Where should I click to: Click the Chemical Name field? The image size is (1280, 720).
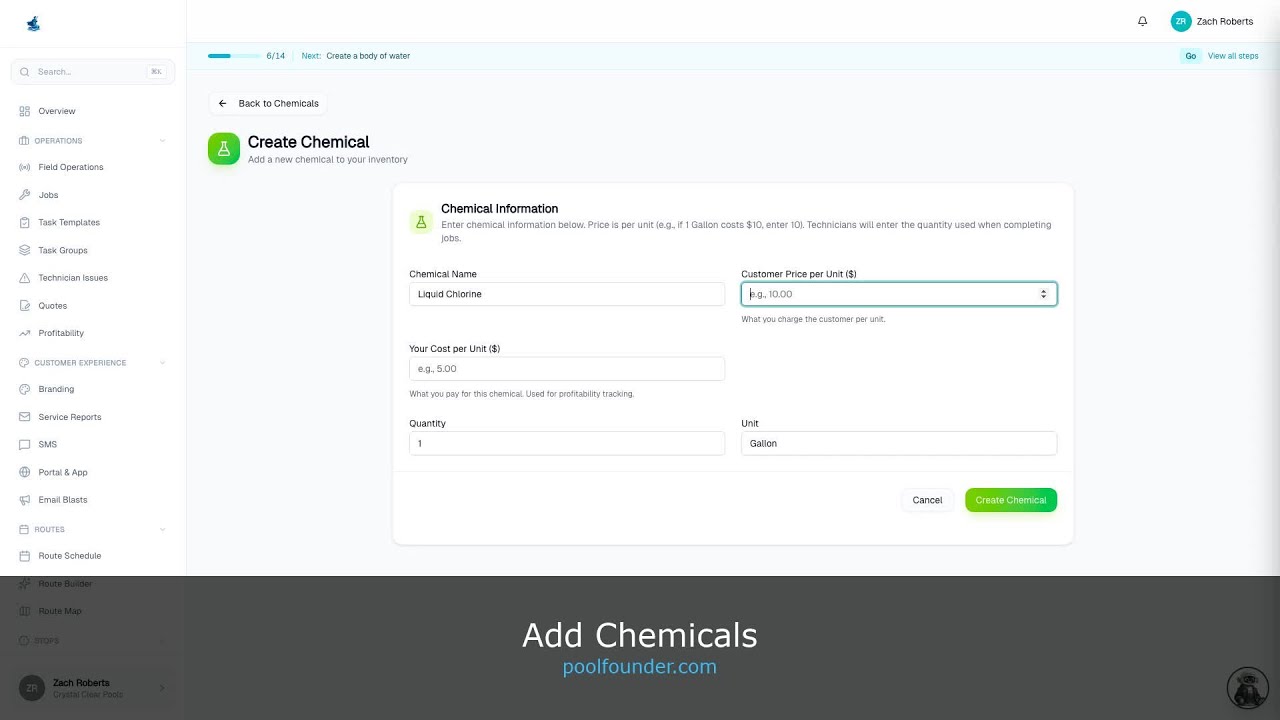pos(567,294)
